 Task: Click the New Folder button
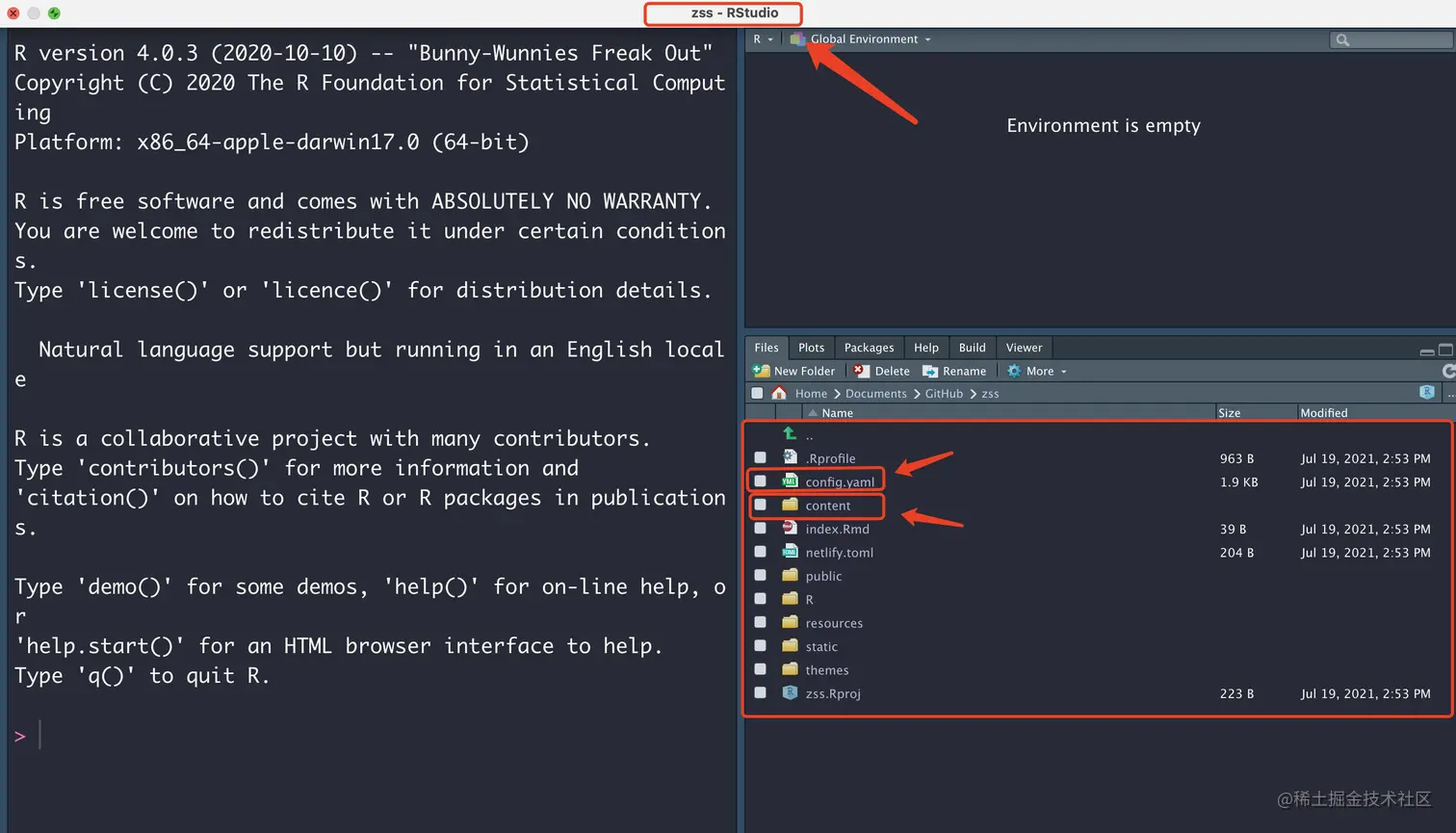point(794,371)
